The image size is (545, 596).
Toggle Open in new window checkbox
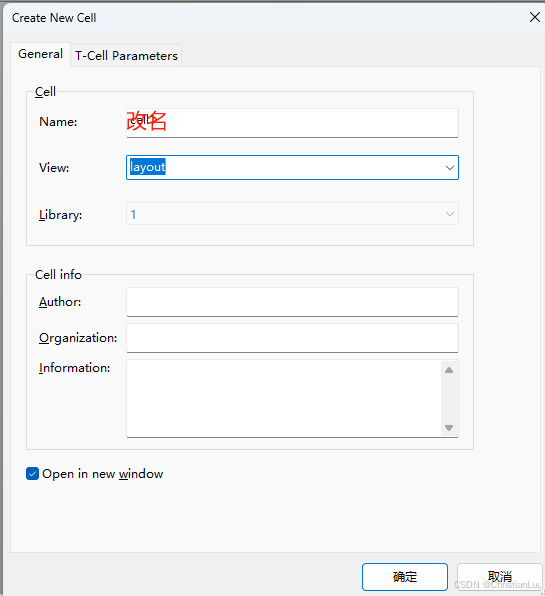click(32, 474)
